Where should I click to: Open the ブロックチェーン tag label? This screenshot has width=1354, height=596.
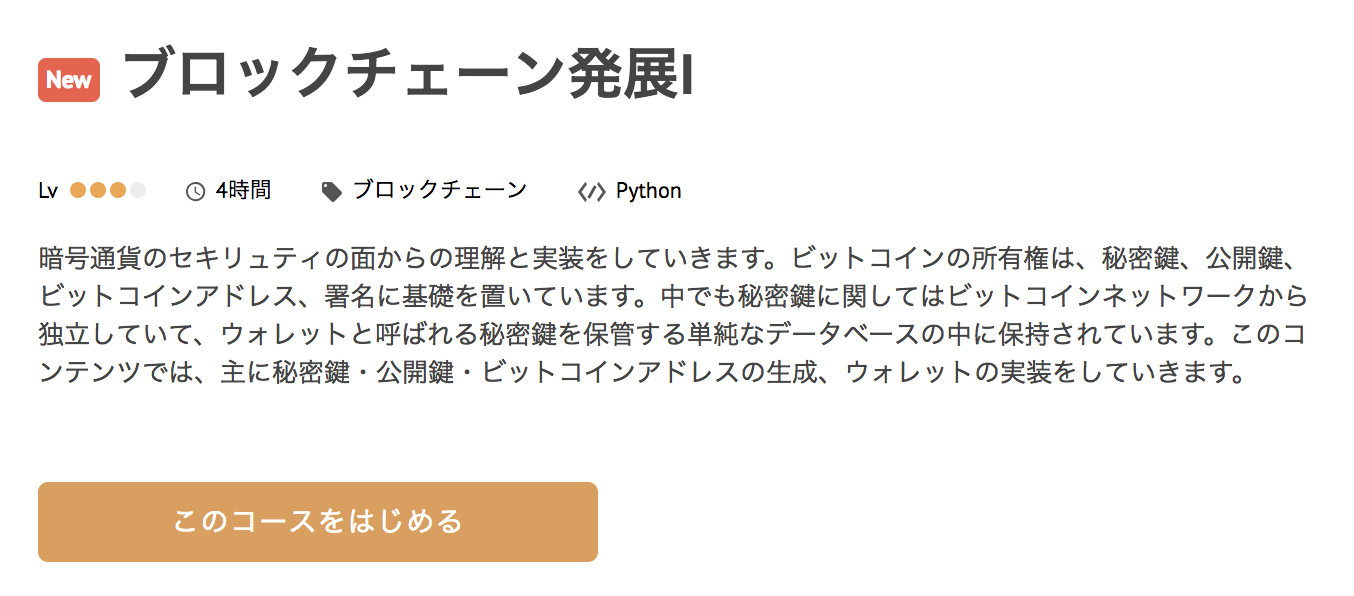(x=439, y=190)
